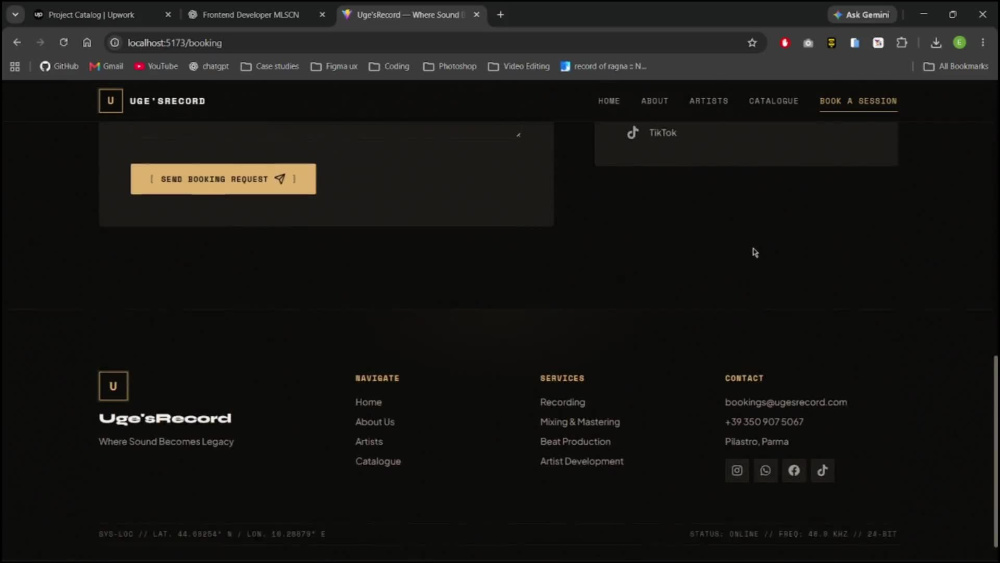Open the WhatsApp icon in footer

[x=765, y=471]
